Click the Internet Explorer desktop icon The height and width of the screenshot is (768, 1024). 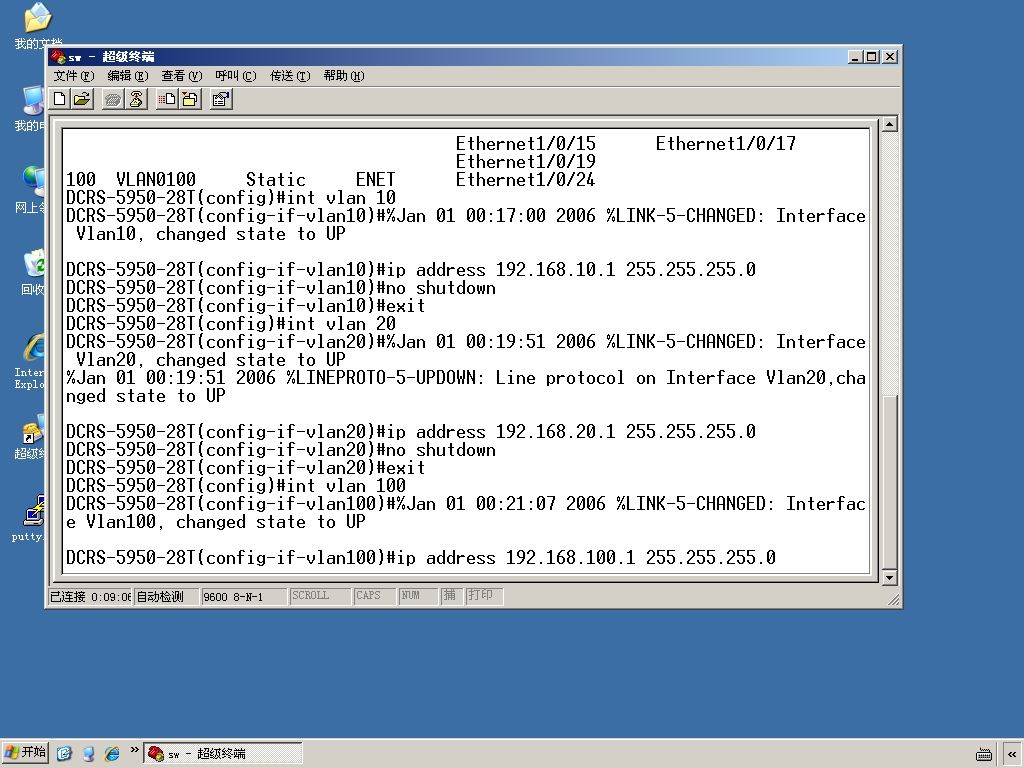point(30,362)
